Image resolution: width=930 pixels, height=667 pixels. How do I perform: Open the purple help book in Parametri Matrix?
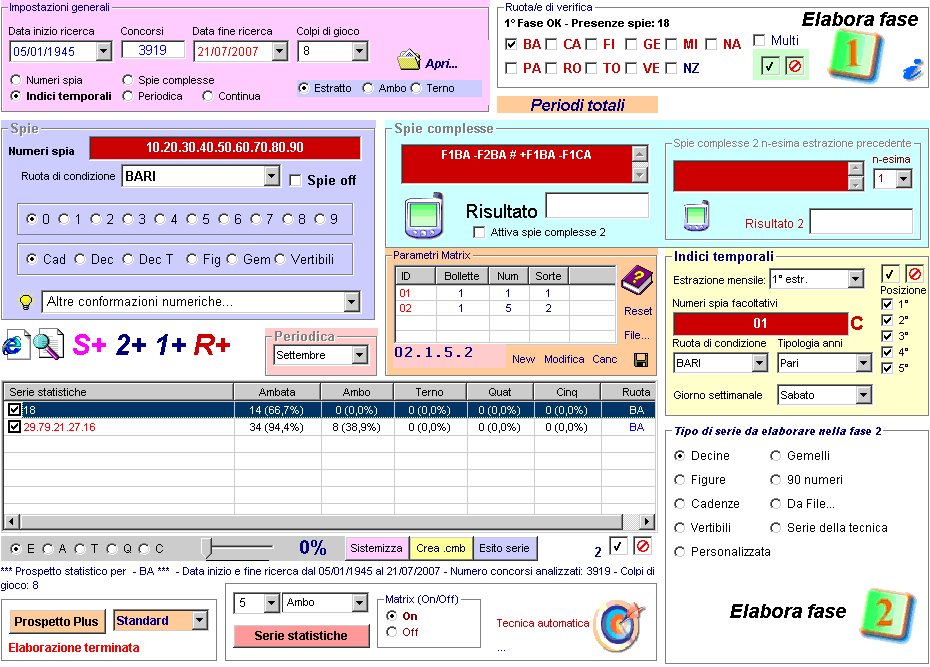click(x=637, y=280)
